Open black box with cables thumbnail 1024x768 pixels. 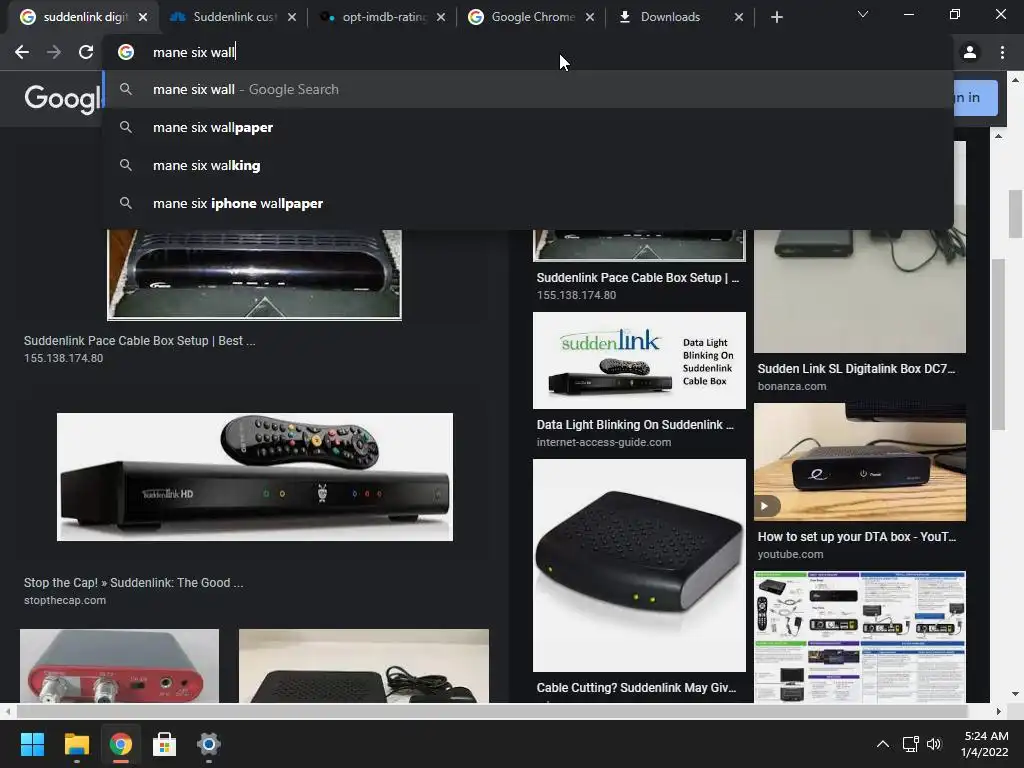[364, 666]
